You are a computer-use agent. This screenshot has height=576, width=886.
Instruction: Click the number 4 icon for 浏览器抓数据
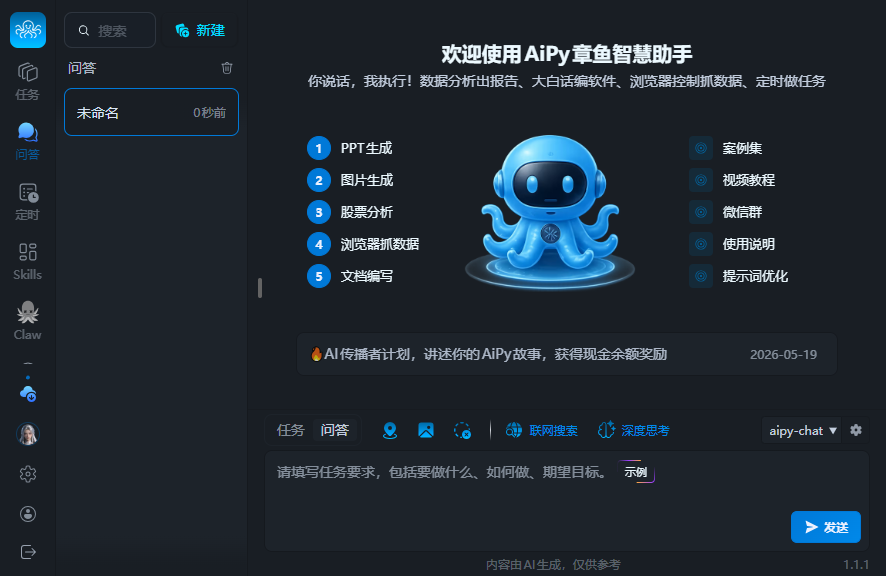319,244
